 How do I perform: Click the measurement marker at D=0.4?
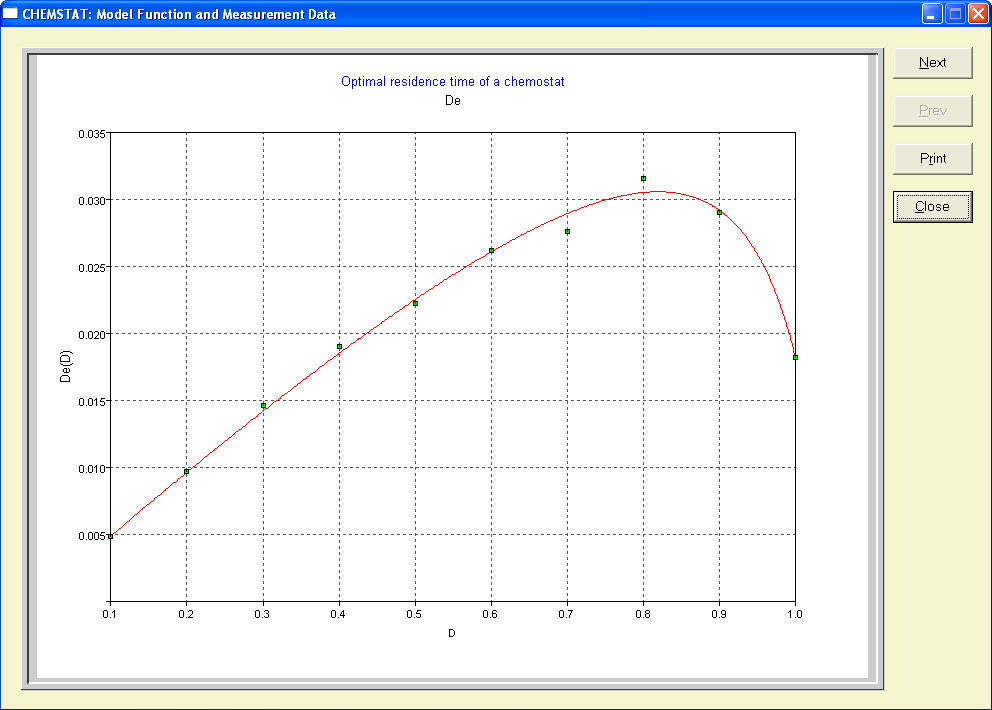339,346
